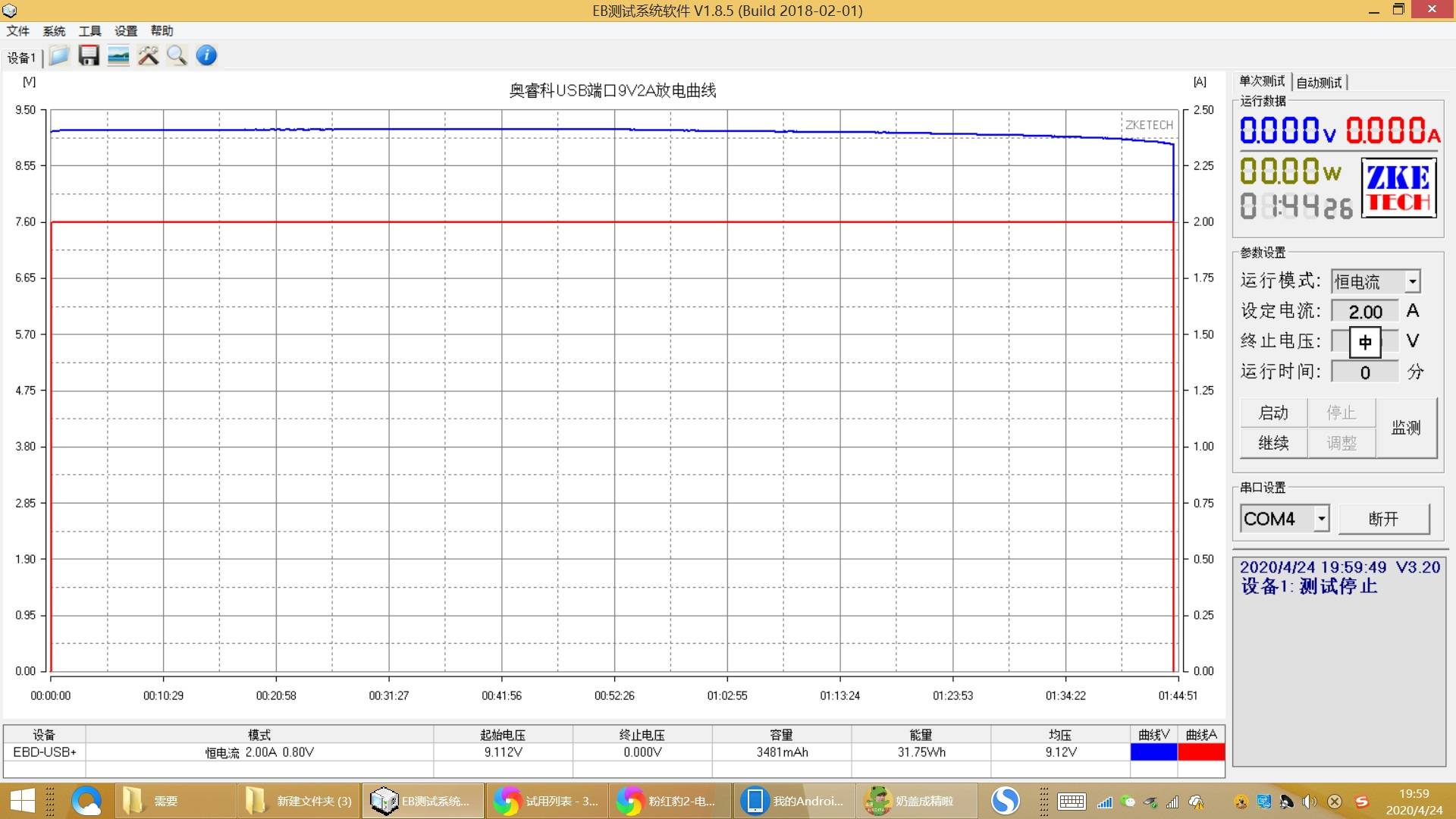
Task: Open the 帮助 menu
Action: click(162, 31)
